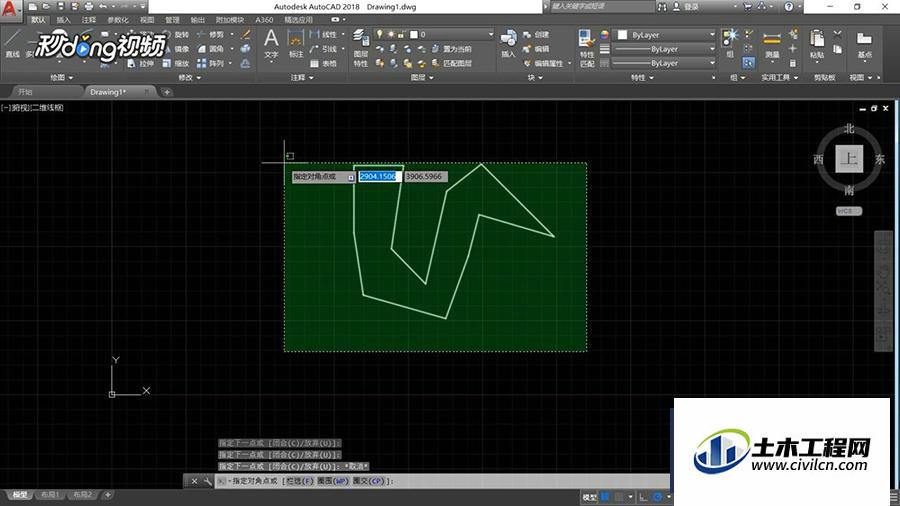Screen dimensions: 900x506
Task: Click the new drawing tab plus button
Action: point(166,92)
